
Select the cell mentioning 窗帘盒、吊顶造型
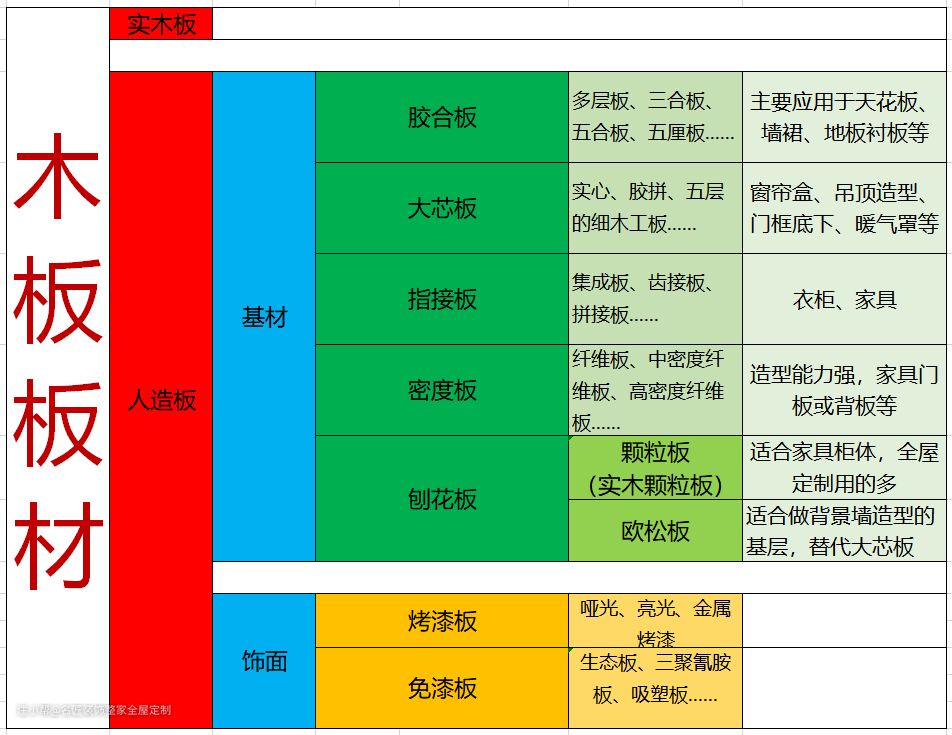pyautogui.click(x=844, y=208)
